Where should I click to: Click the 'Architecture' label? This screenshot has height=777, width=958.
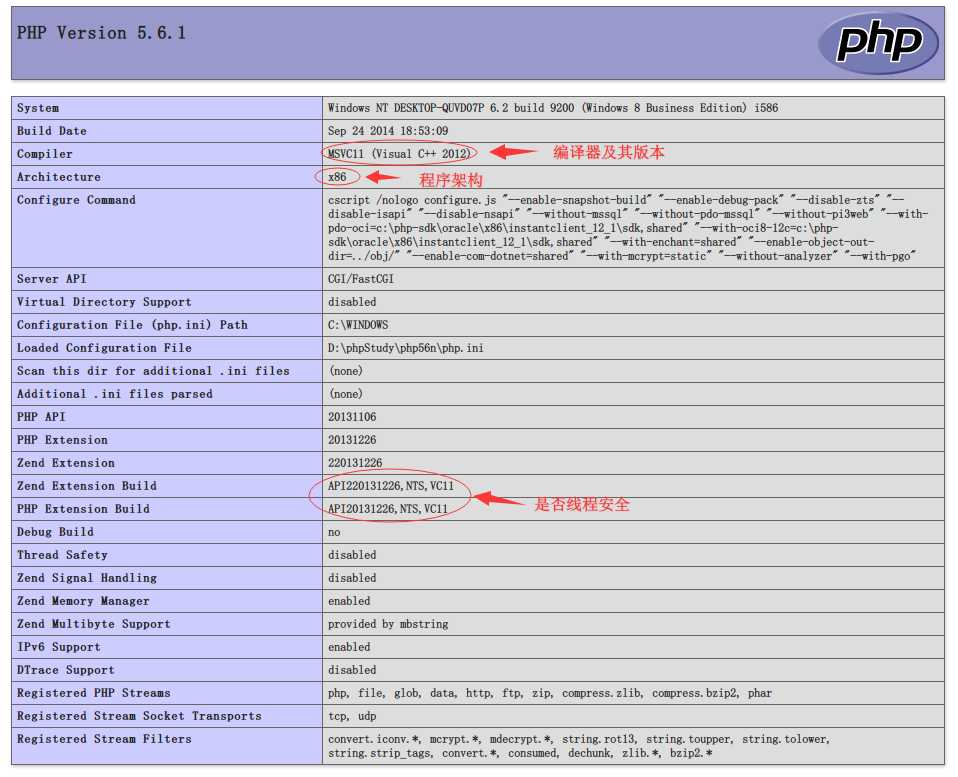tap(59, 177)
